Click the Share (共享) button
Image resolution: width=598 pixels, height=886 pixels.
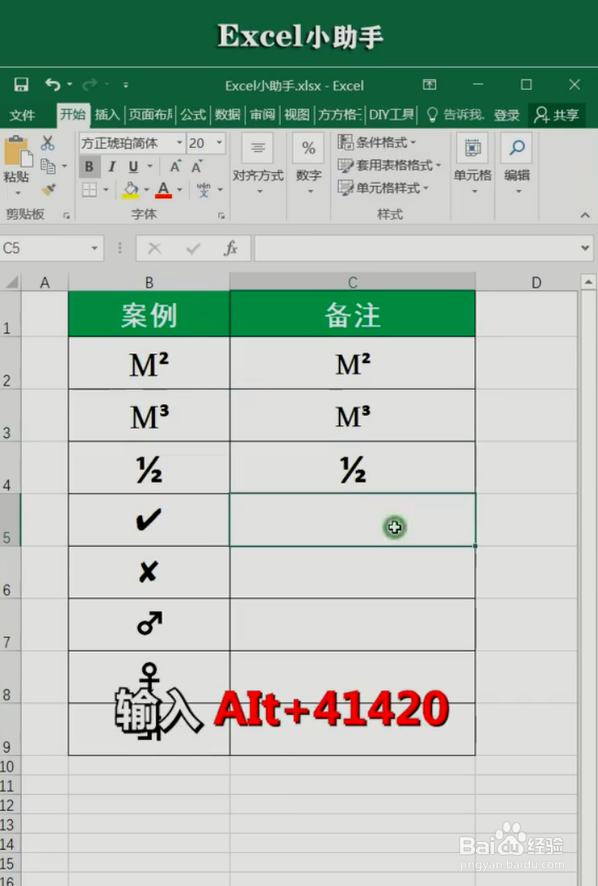(557, 115)
